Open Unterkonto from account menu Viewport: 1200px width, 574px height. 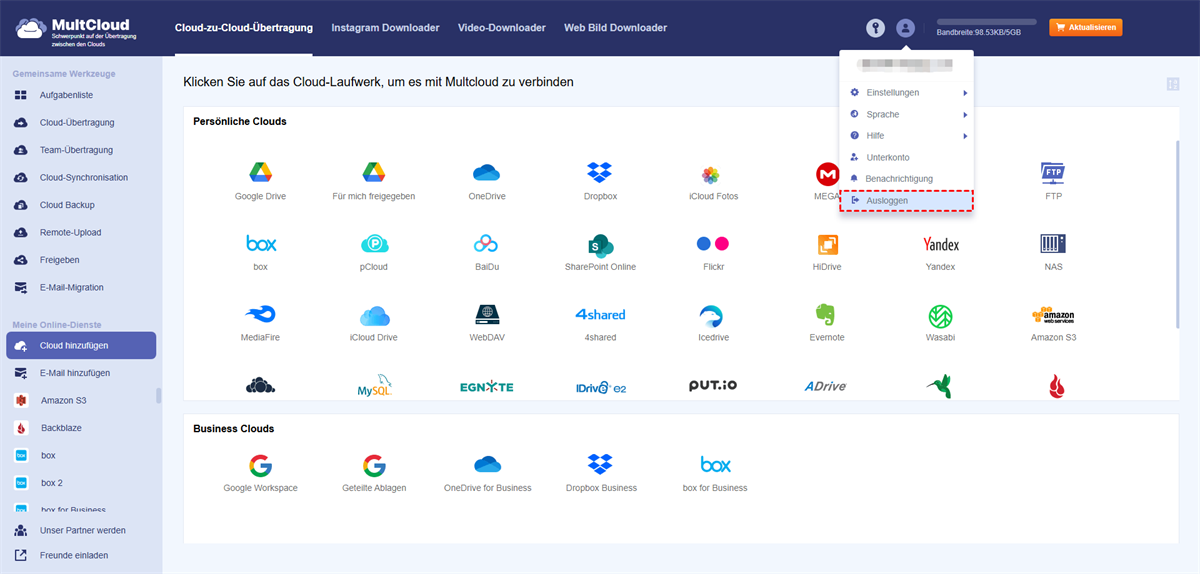click(907, 157)
